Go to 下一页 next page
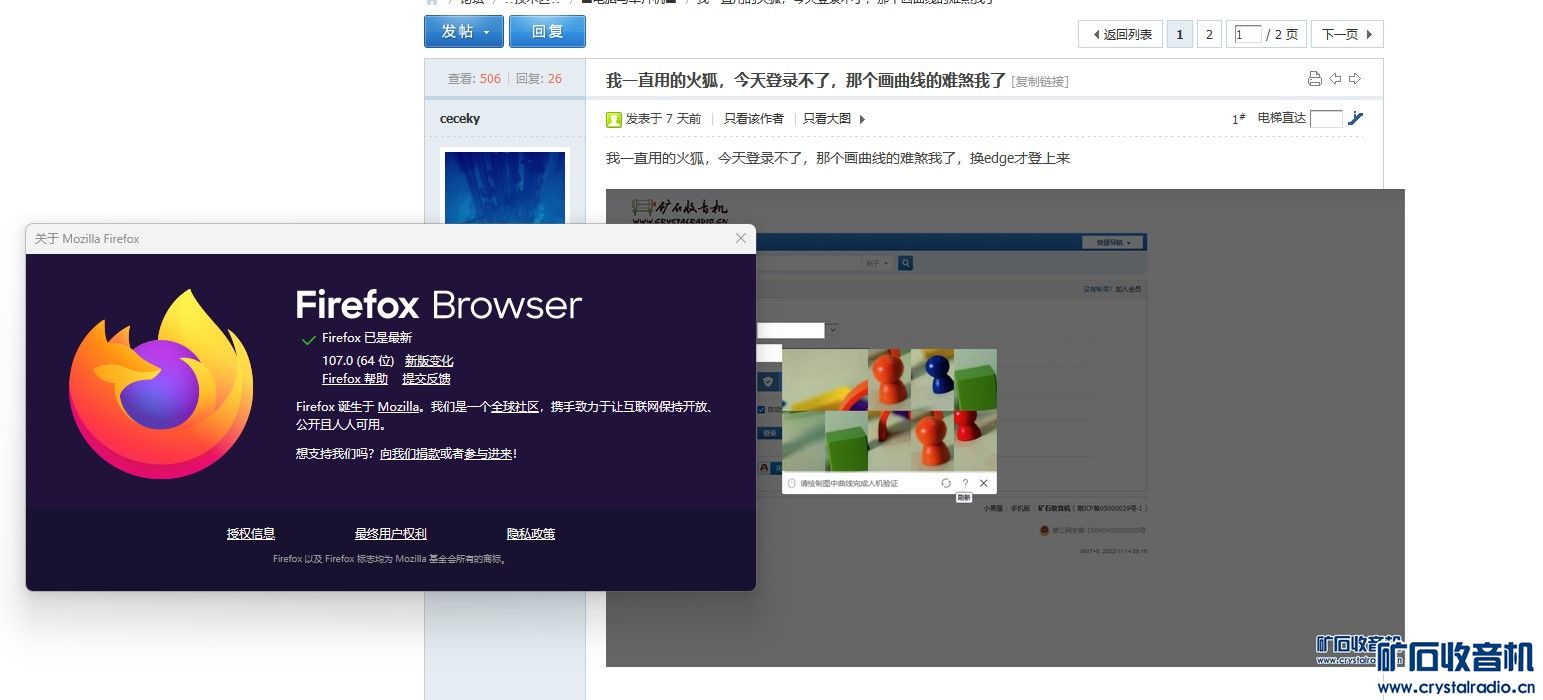The image size is (1543, 700). click(1347, 34)
